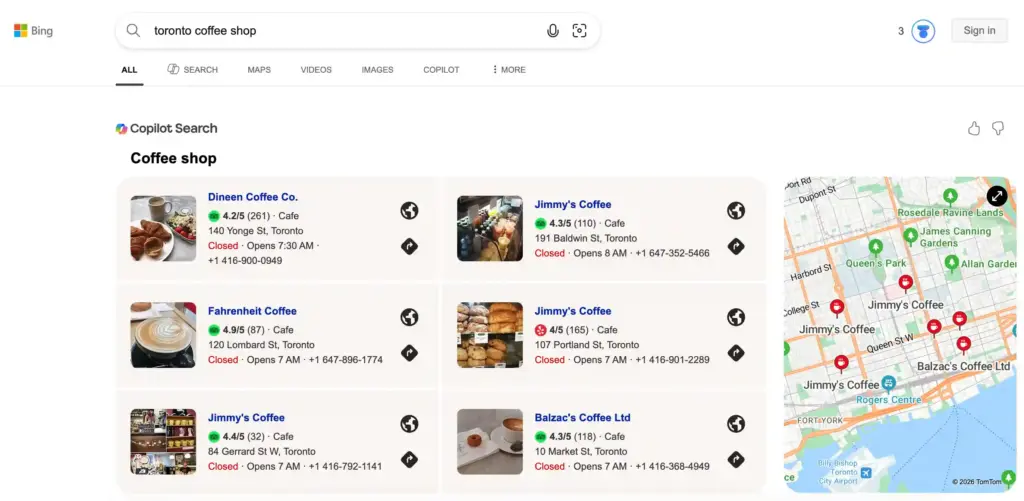Get directions to 107 Portland St
This screenshot has height=501, width=1024.
(736, 353)
